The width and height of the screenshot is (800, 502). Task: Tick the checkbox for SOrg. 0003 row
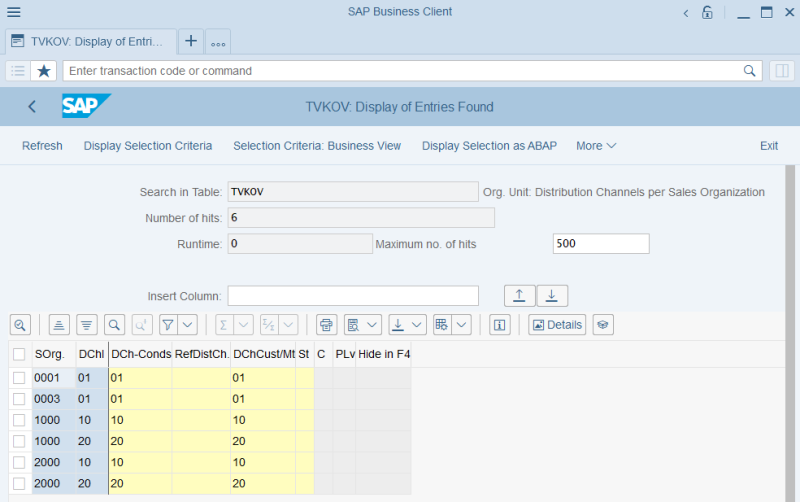pyautogui.click(x=19, y=399)
